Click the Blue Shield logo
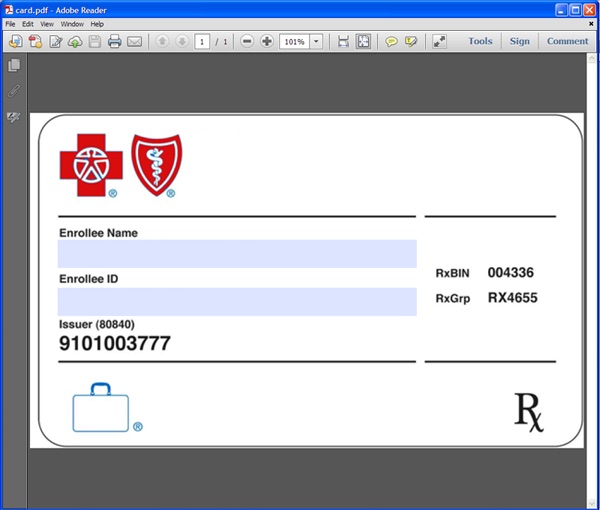This screenshot has width=600, height=510. 157,165
